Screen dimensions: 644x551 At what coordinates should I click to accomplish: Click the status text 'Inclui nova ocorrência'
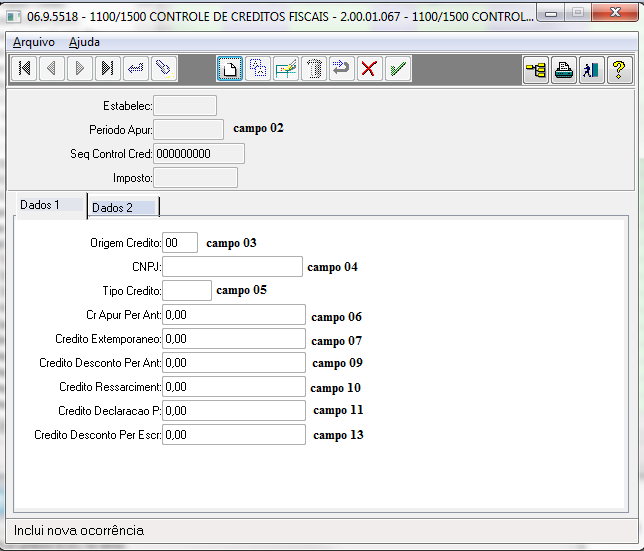click(79, 530)
